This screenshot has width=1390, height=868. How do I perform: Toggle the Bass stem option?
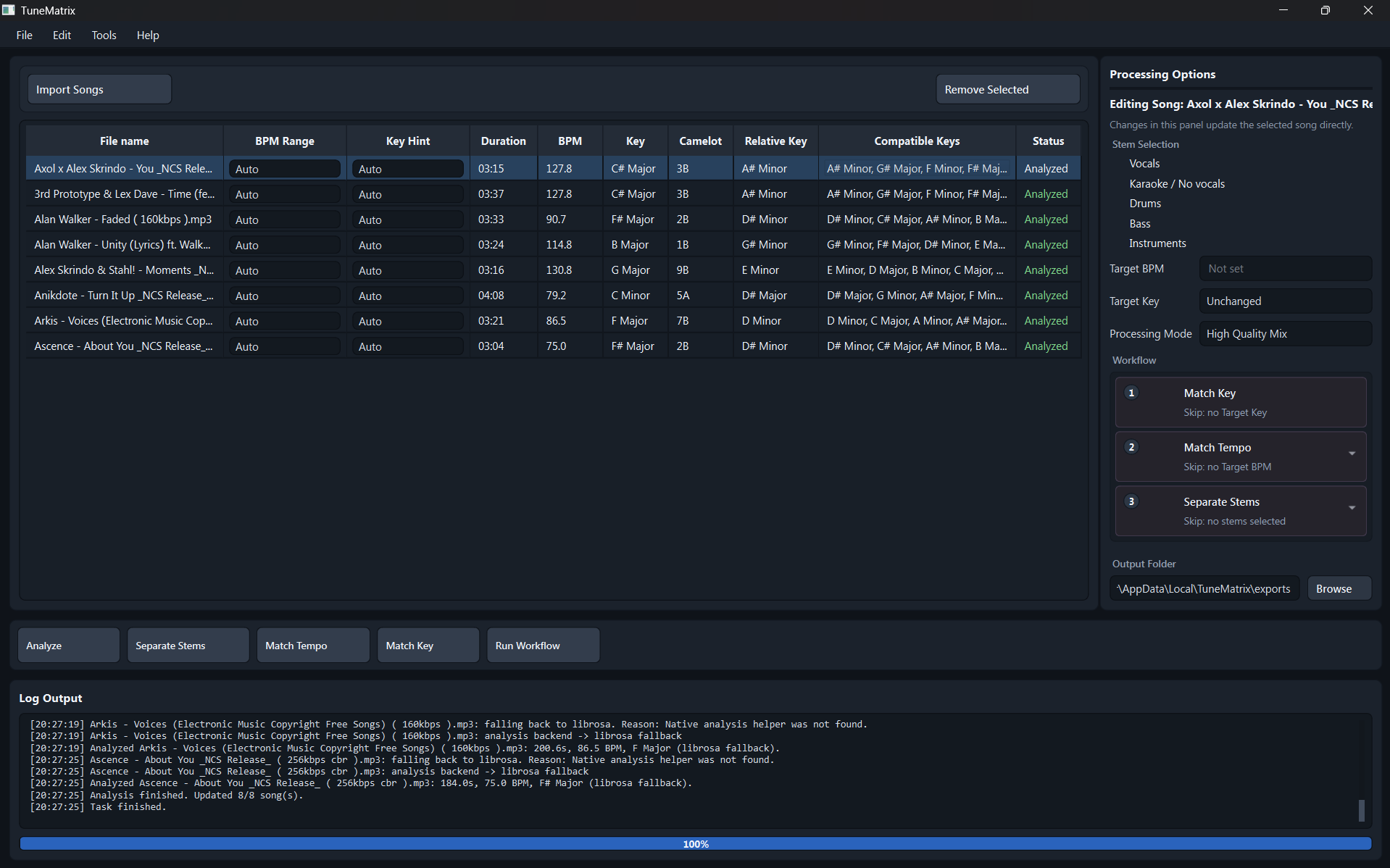pos(1139,224)
